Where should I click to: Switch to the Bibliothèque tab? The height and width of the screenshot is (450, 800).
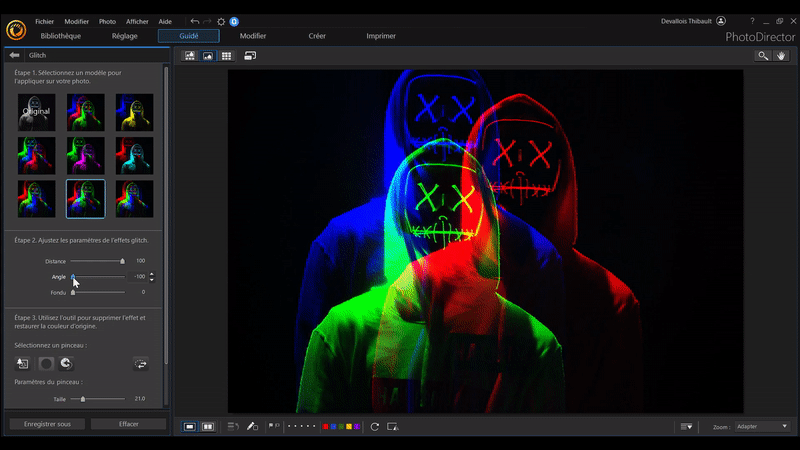[x=61, y=36]
